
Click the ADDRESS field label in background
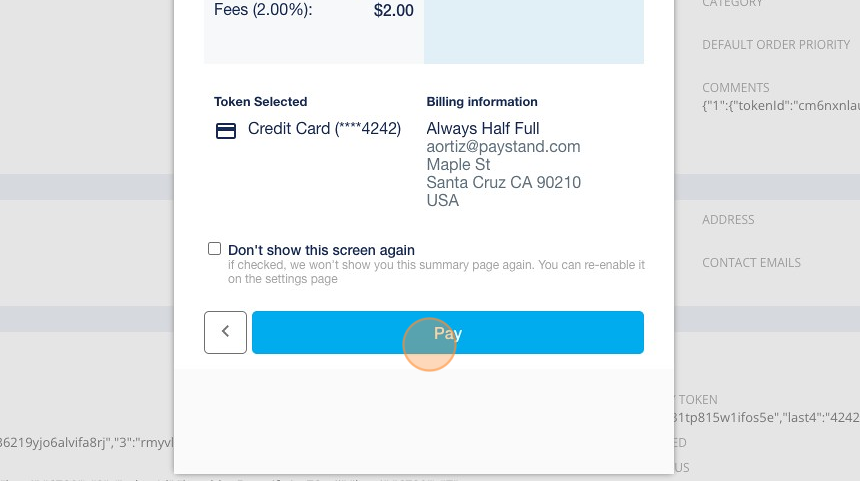728,219
